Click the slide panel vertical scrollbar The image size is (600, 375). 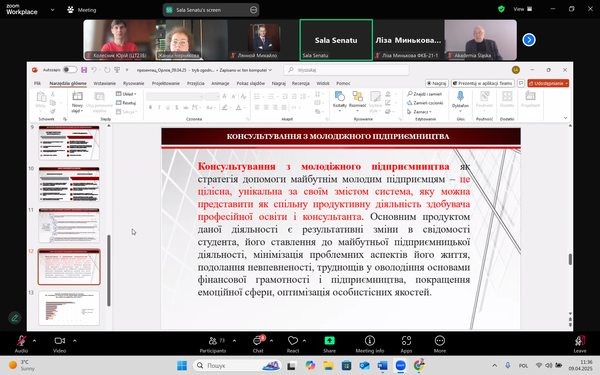[x=109, y=270]
